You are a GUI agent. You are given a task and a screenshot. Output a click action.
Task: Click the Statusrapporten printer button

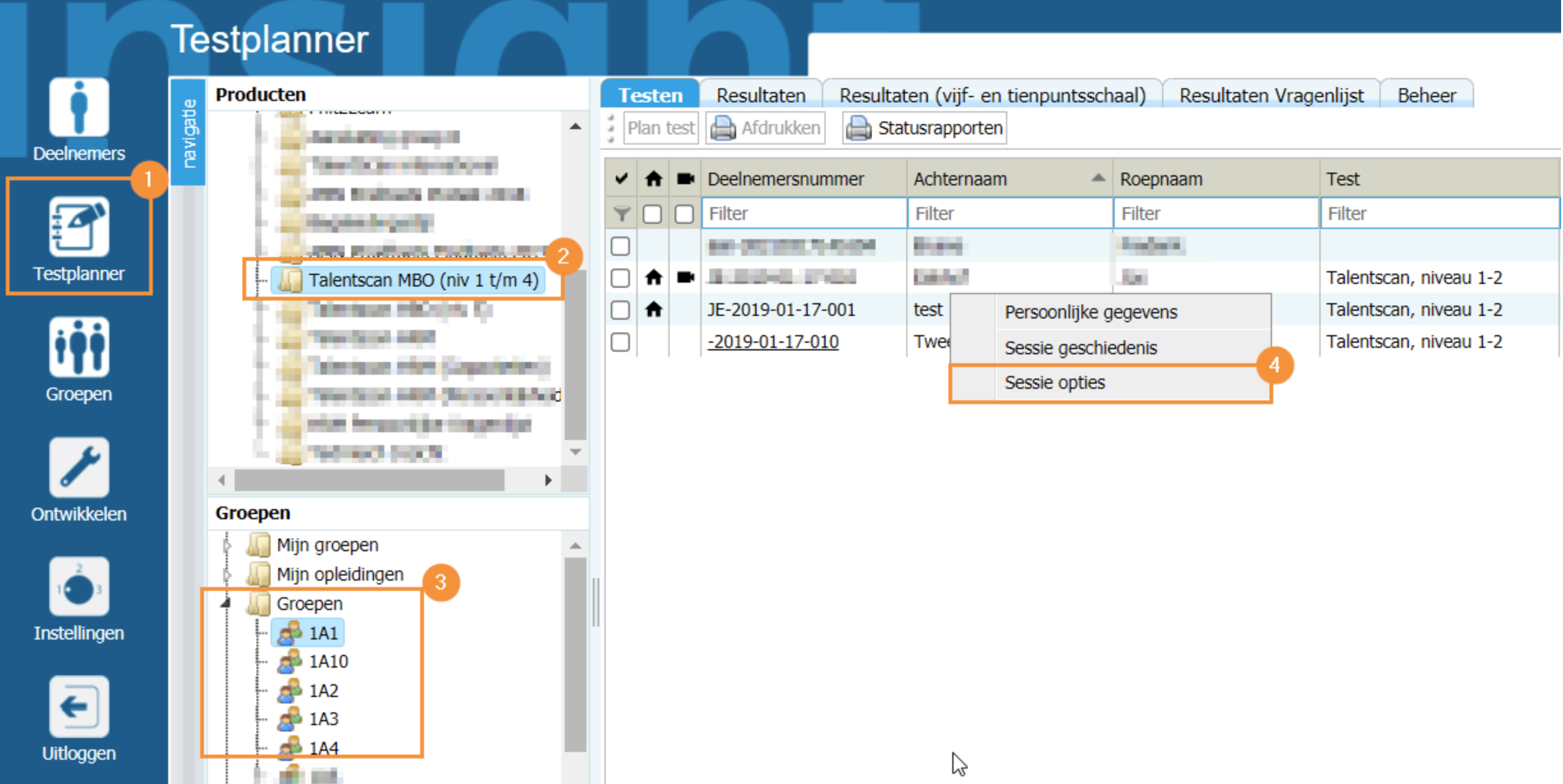click(x=923, y=129)
